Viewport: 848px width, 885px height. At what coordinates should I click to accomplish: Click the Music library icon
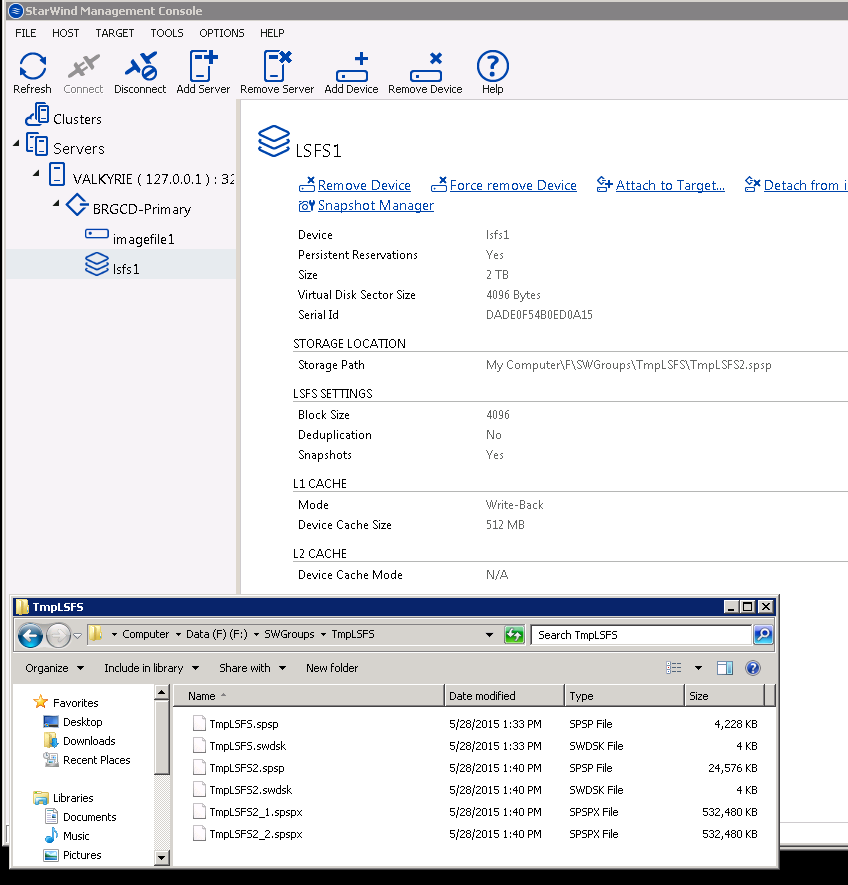tap(51, 835)
